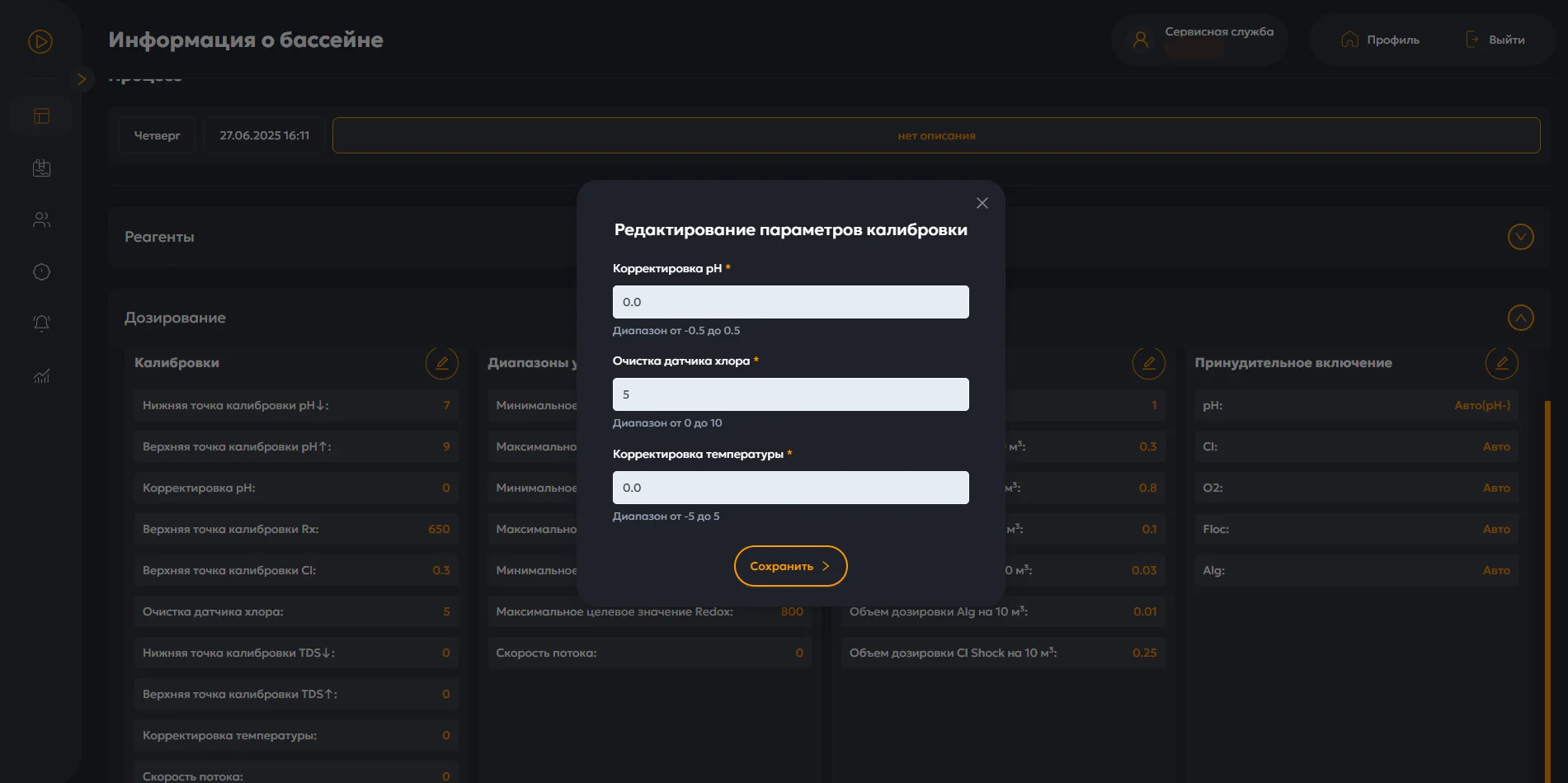Screen dimensions: 1568x783
Task: Open the Профиль page
Action: coord(1381,40)
